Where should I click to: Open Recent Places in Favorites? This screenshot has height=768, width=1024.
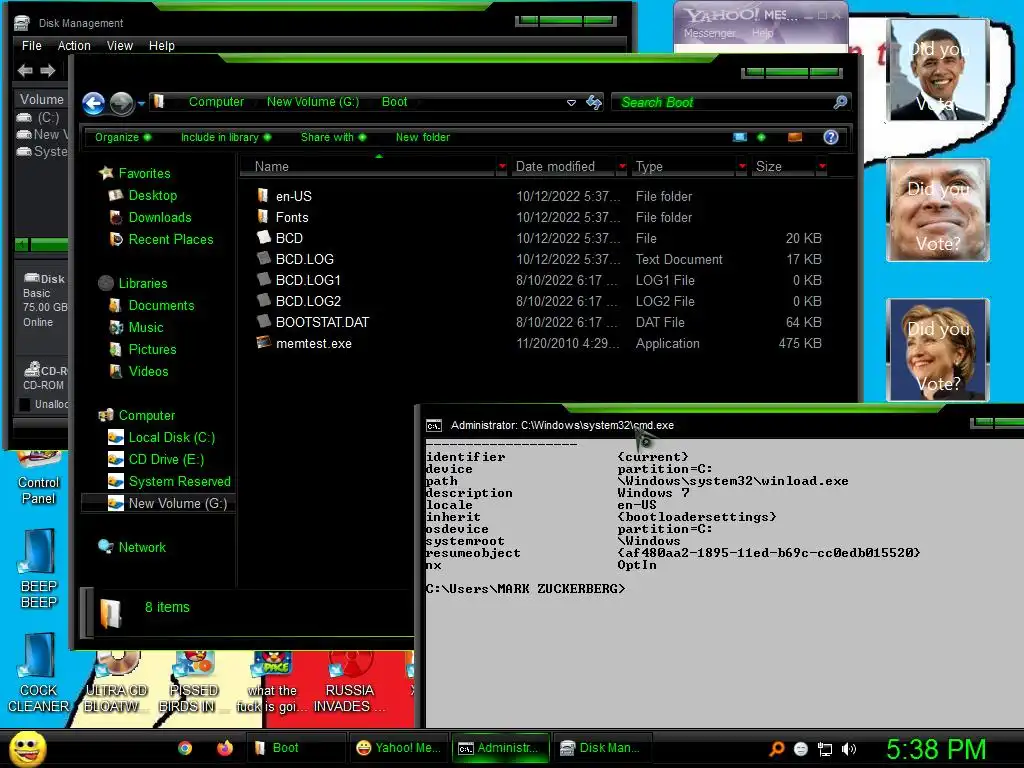(x=170, y=239)
